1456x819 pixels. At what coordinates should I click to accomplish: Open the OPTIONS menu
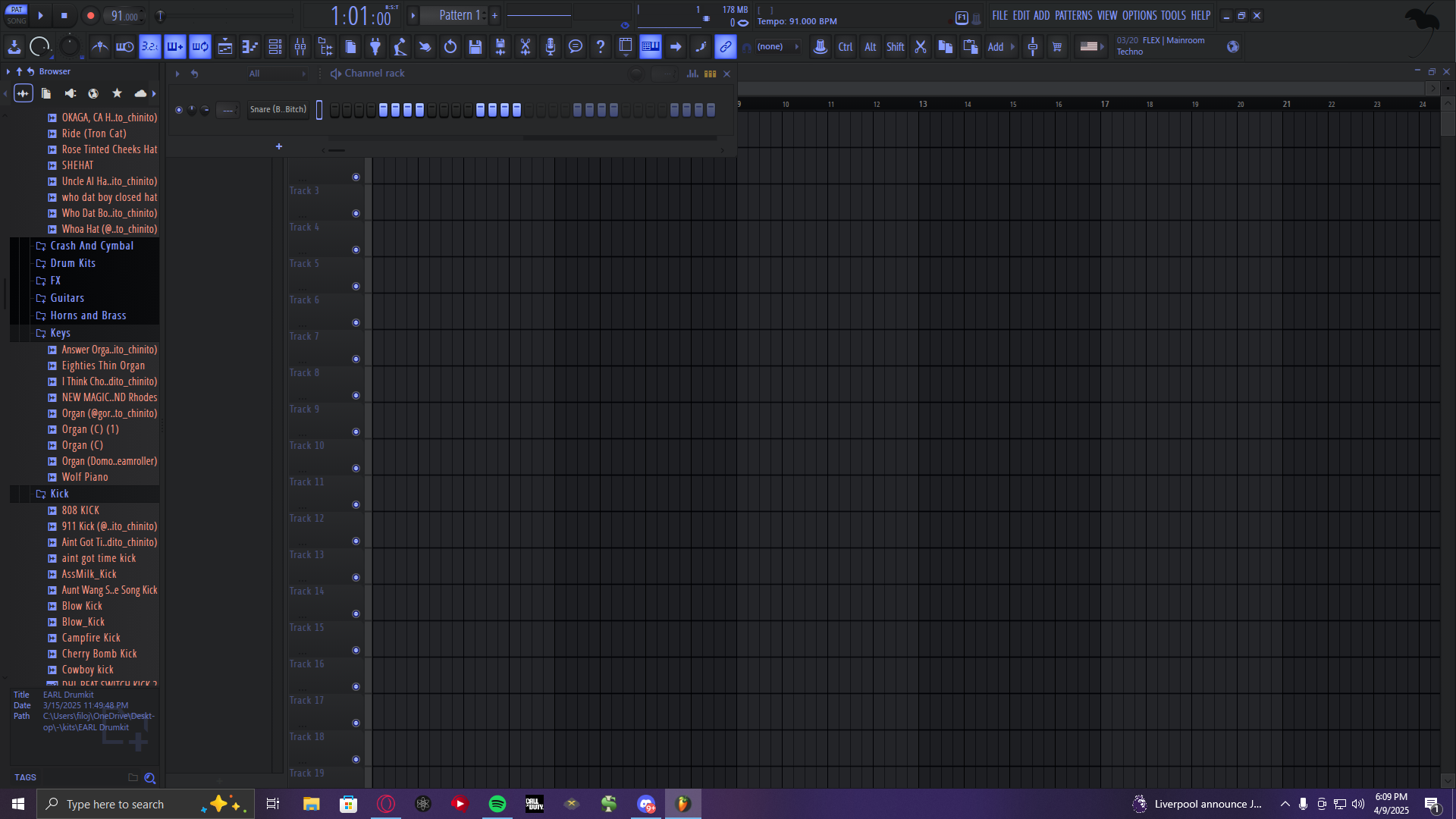coord(1139,15)
